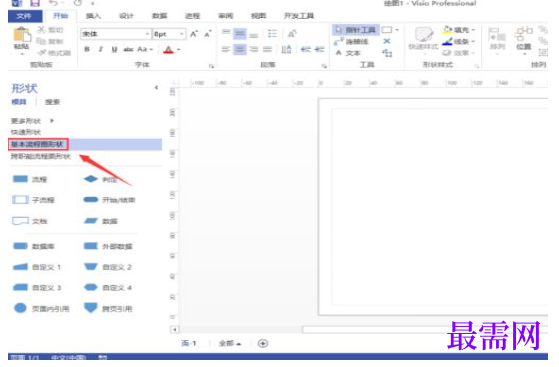Switch to the Developer (开发工具) tab

tap(299, 16)
